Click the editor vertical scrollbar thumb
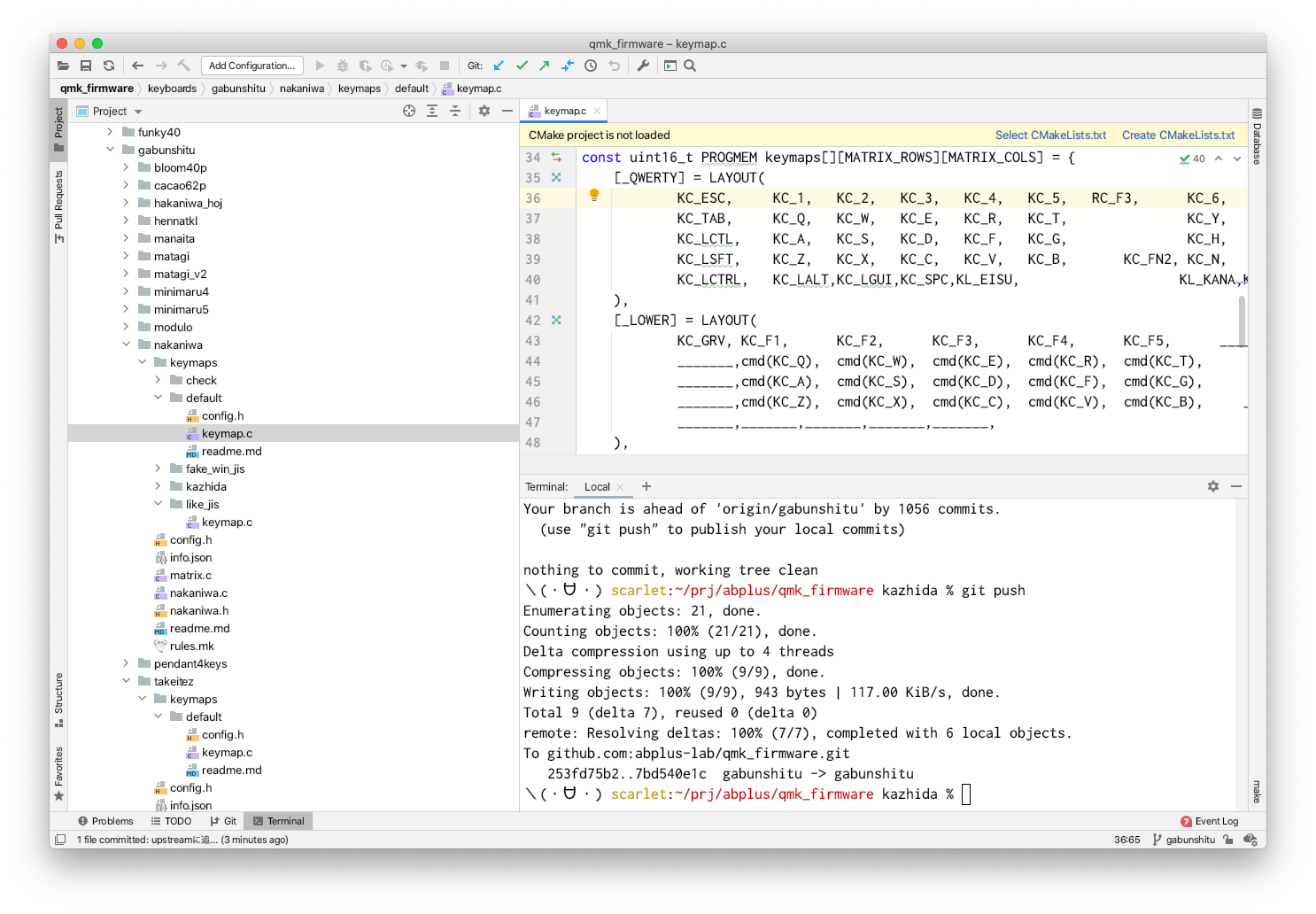 click(x=1242, y=320)
